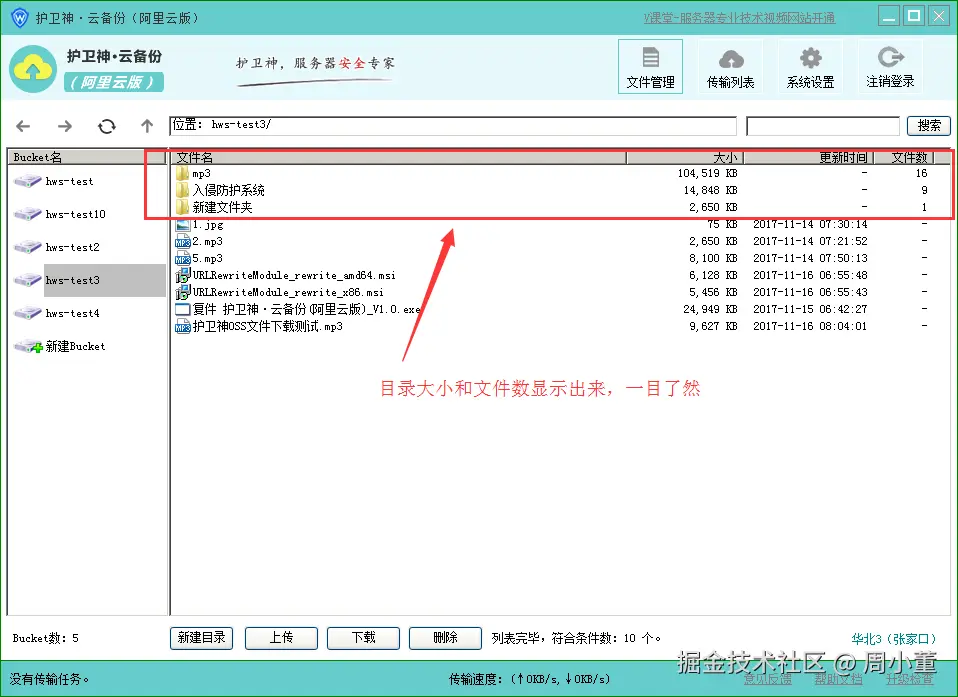Maximize the 护卫神·云备份 window

(x=914, y=16)
